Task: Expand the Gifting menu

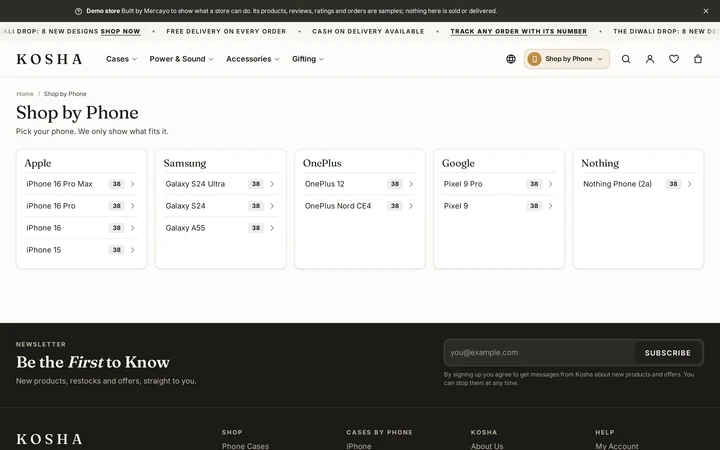Action: click(308, 59)
